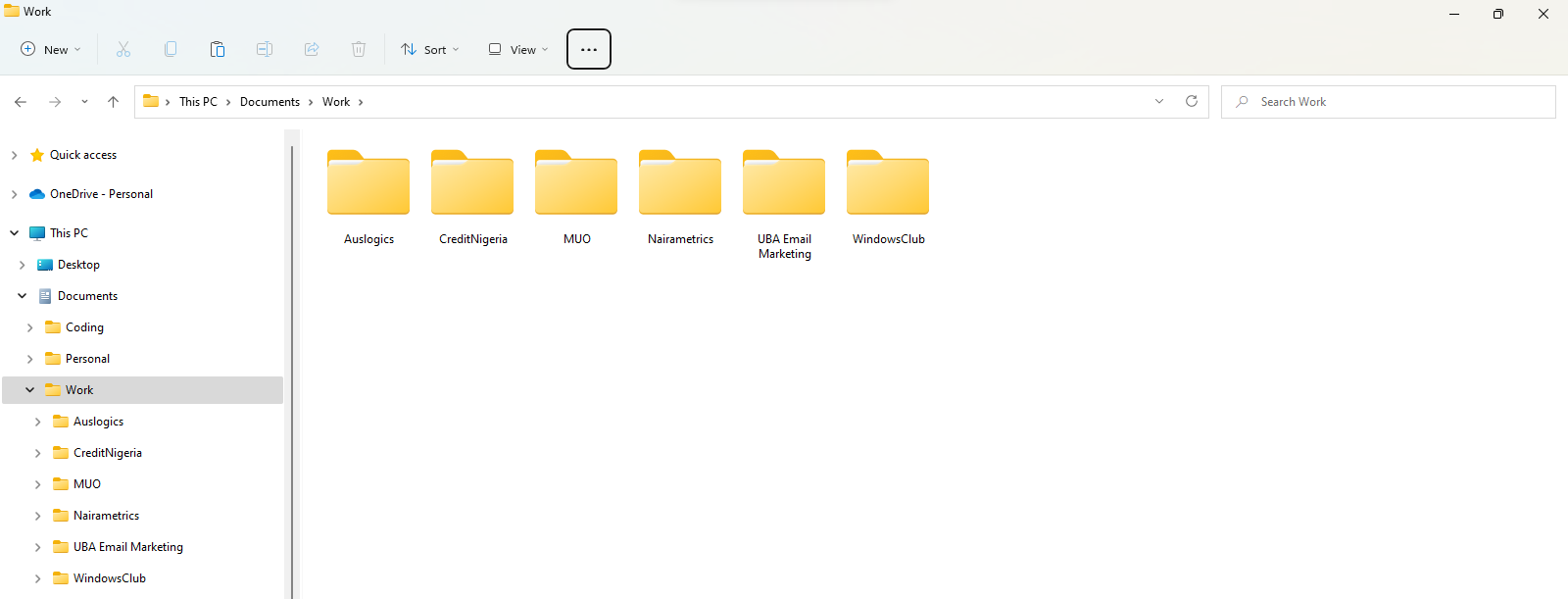The height and width of the screenshot is (599, 1568).
Task: Select the CreditNigeria folder icon in main pane
Action: (472, 182)
